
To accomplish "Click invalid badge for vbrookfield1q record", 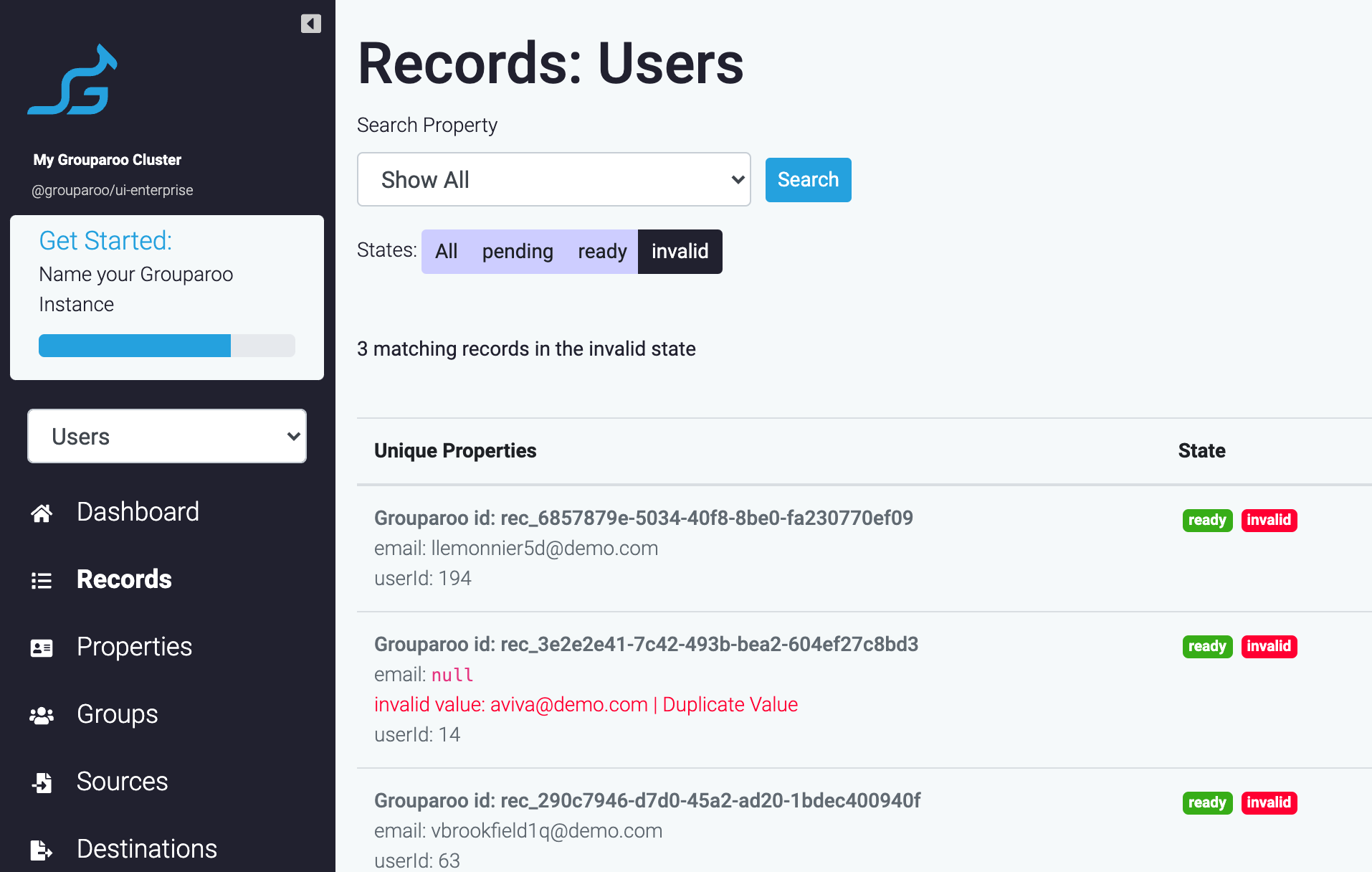I will pyautogui.click(x=1269, y=802).
